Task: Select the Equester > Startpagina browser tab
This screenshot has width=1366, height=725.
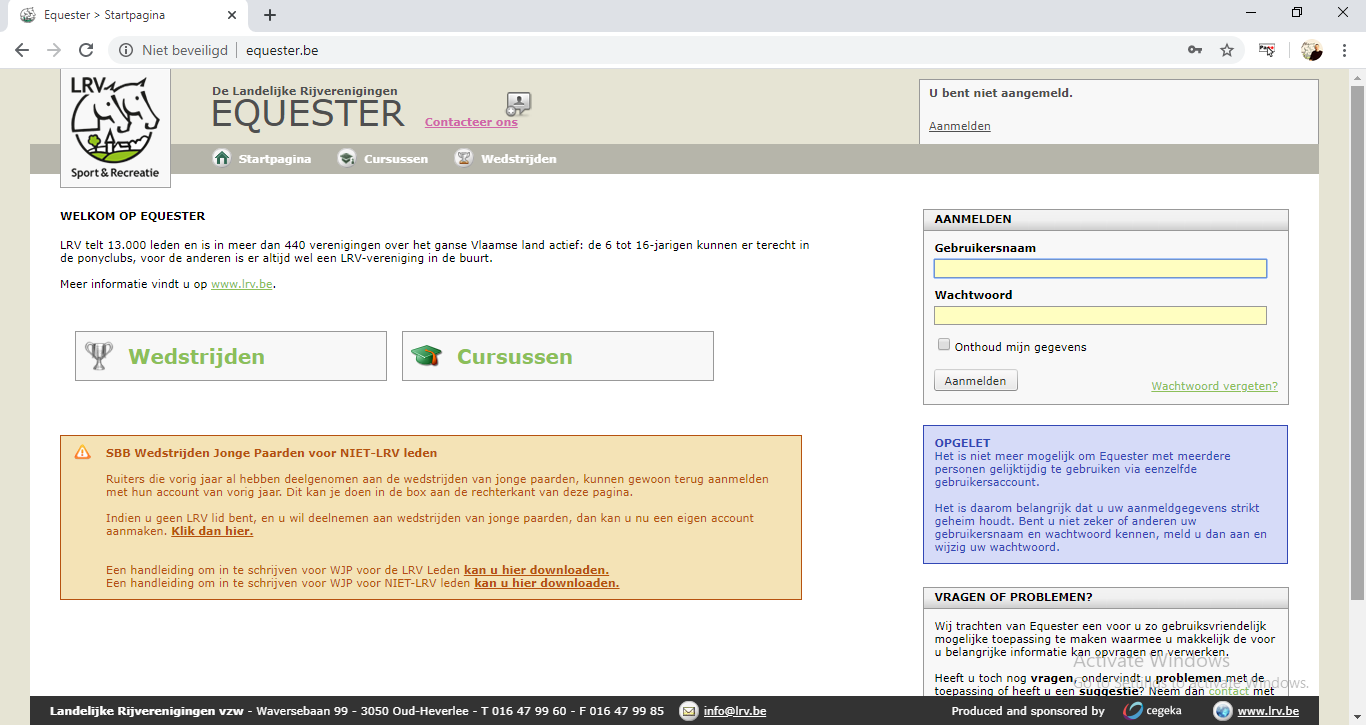Action: 128,15
